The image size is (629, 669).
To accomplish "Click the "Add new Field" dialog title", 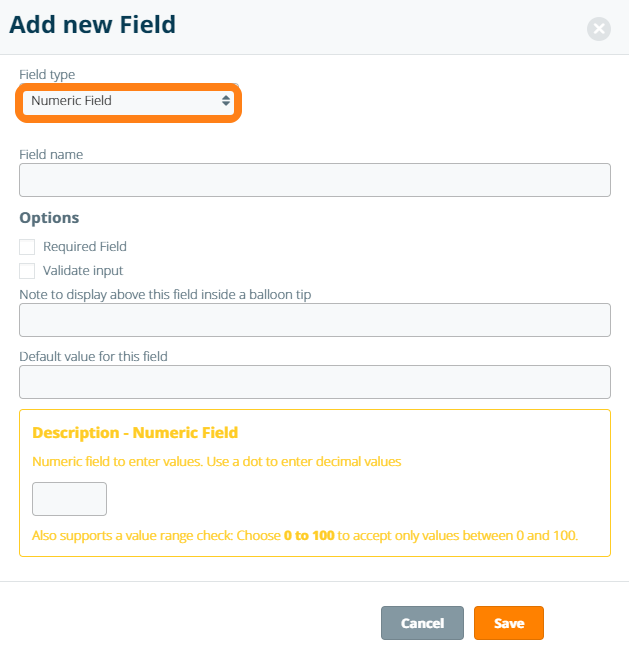I will 92,25.
